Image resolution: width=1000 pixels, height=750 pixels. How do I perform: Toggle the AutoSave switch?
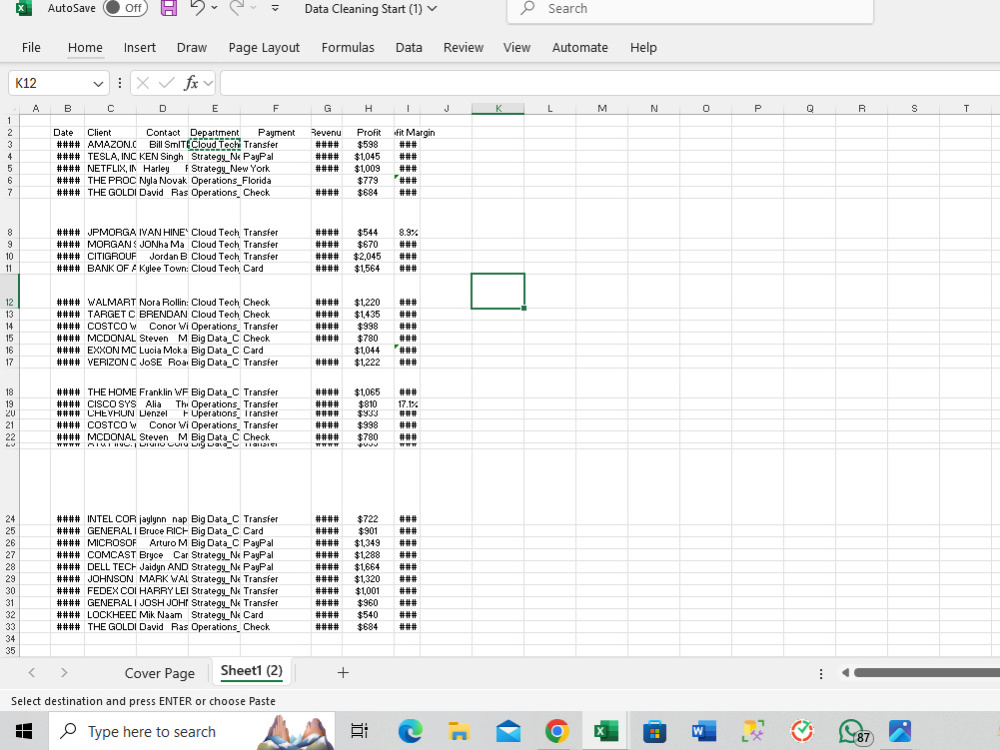pos(125,8)
